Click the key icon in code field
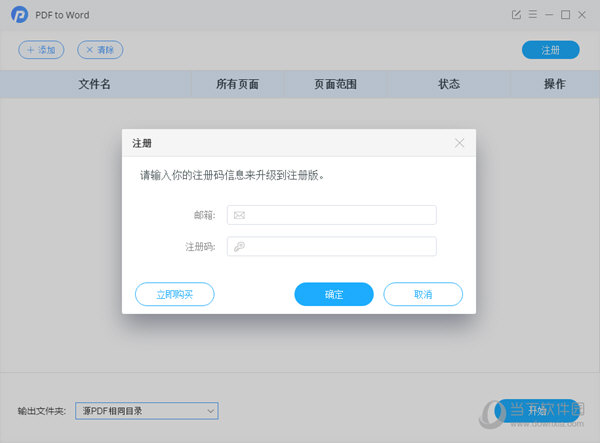 240,246
